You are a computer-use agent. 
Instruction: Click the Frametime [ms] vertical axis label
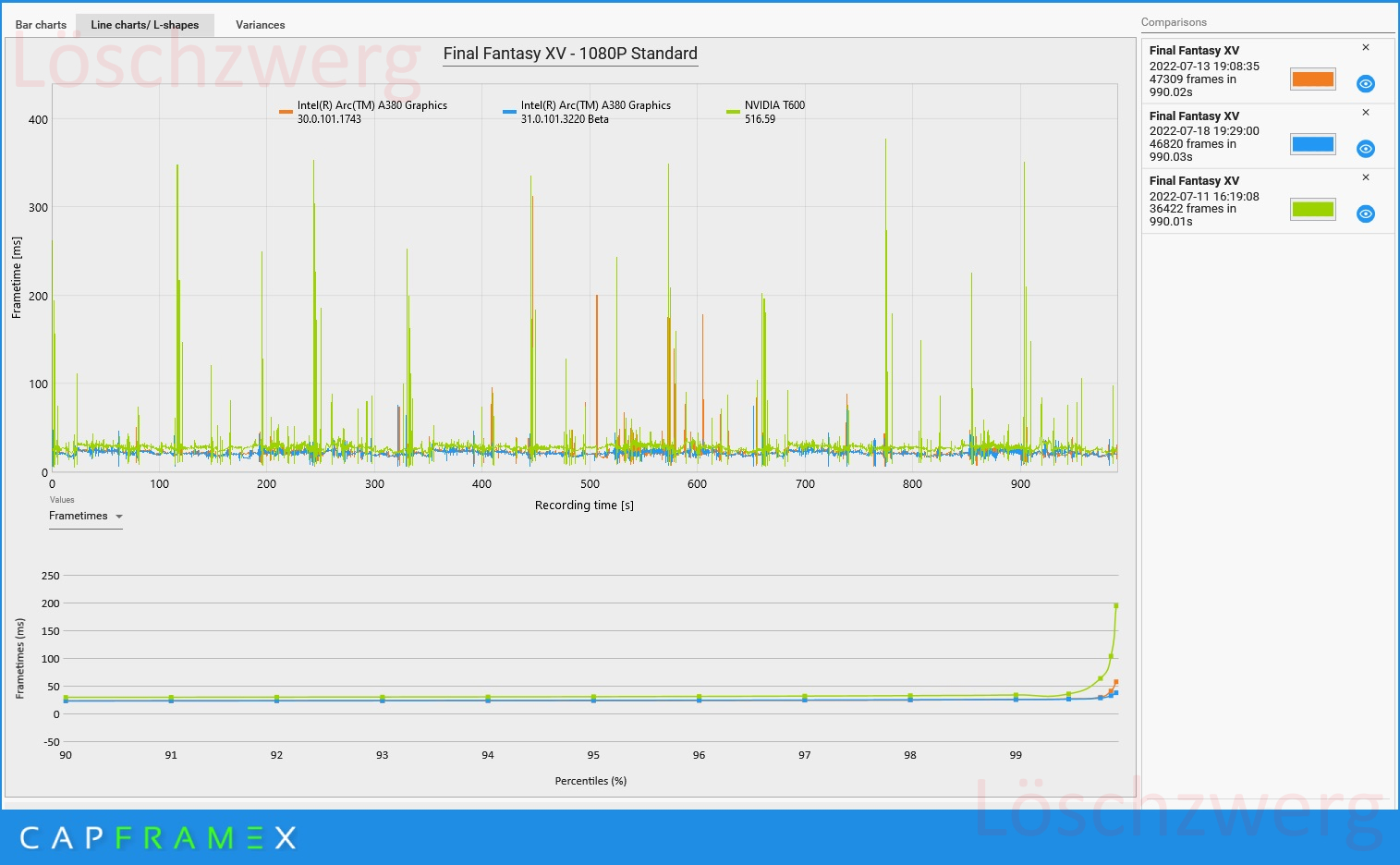(x=17, y=277)
